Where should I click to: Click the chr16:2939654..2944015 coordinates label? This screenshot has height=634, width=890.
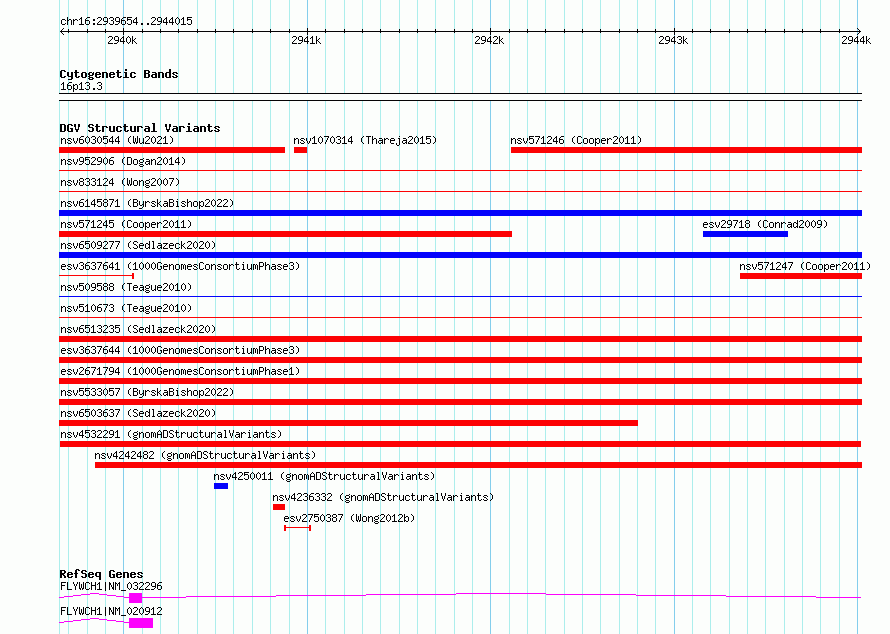126,21
